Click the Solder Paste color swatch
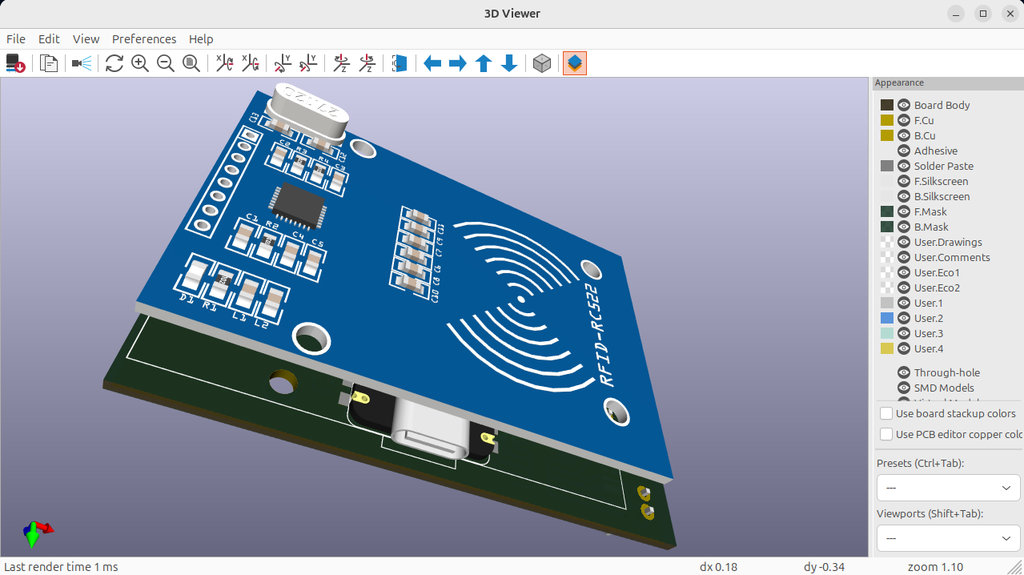This screenshot has width=1024, height=575. [x=887, y=166]
